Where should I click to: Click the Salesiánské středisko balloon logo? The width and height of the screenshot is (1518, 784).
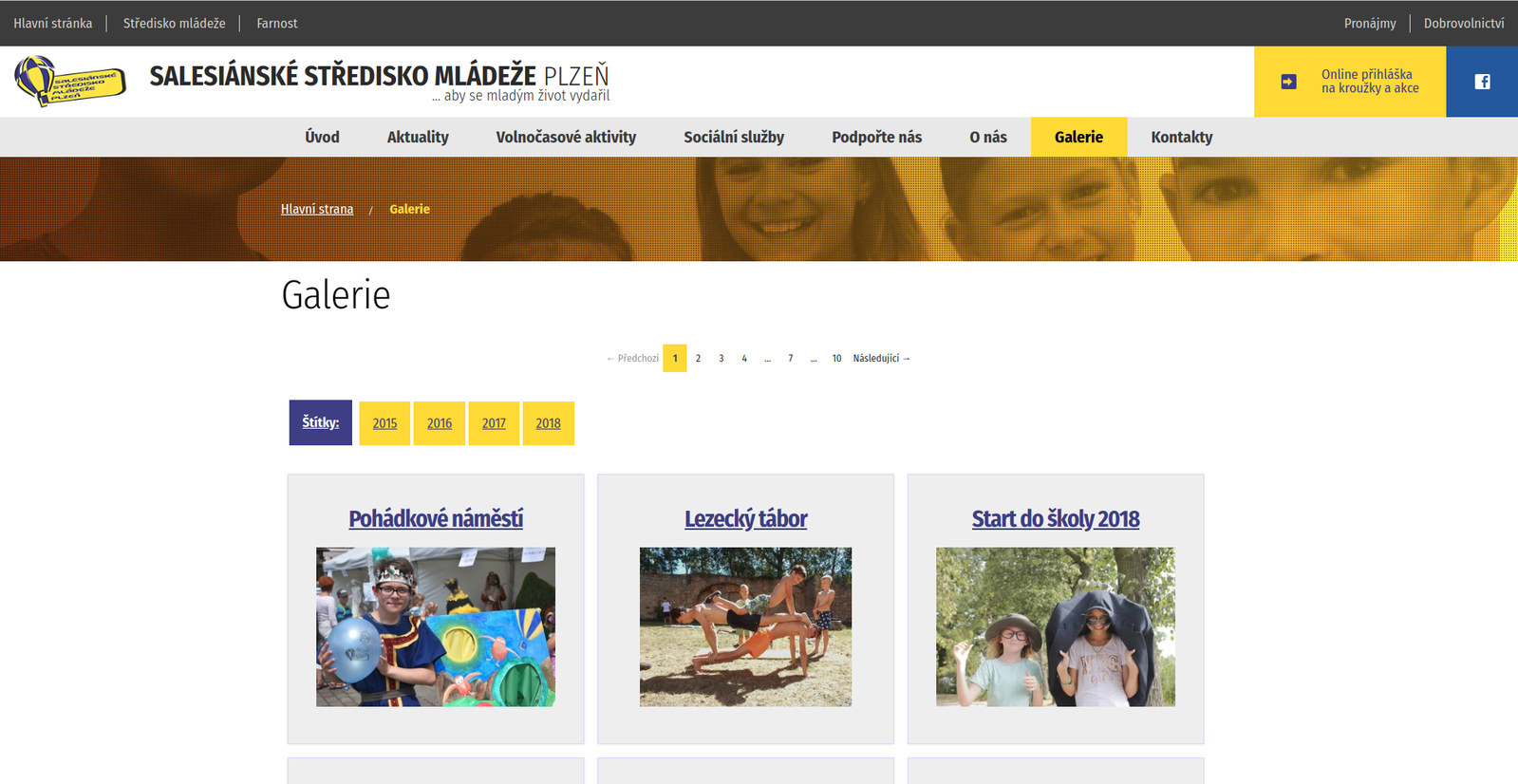pyautogui.click(x=70, y=82)
